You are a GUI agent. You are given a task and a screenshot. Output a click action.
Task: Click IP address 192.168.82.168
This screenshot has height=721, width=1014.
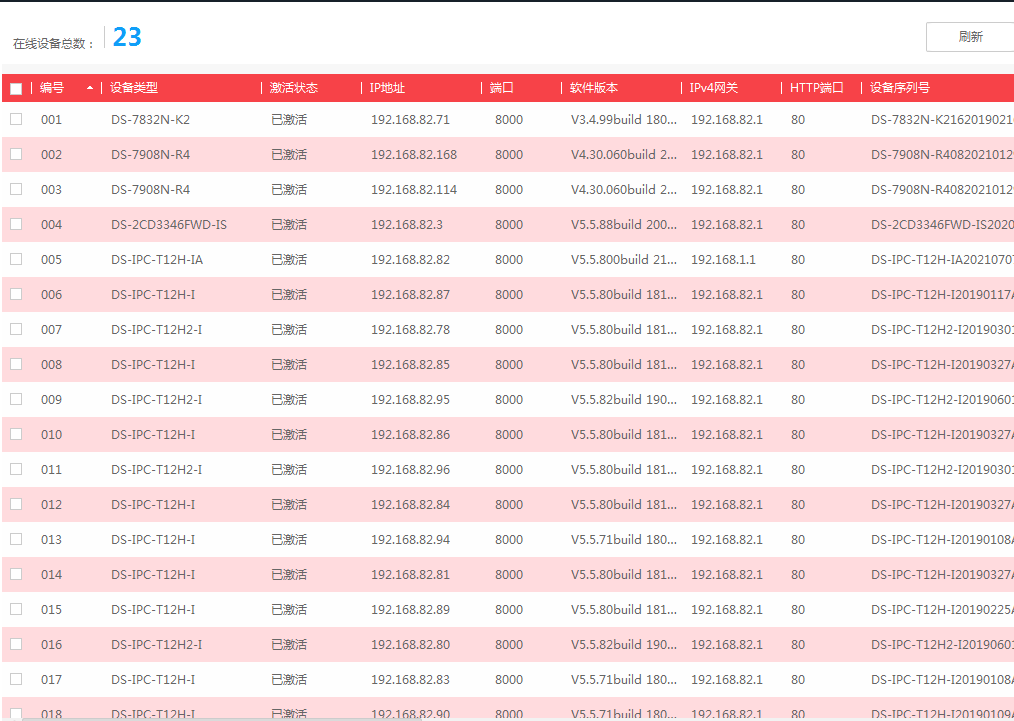(x=414, y=155)
